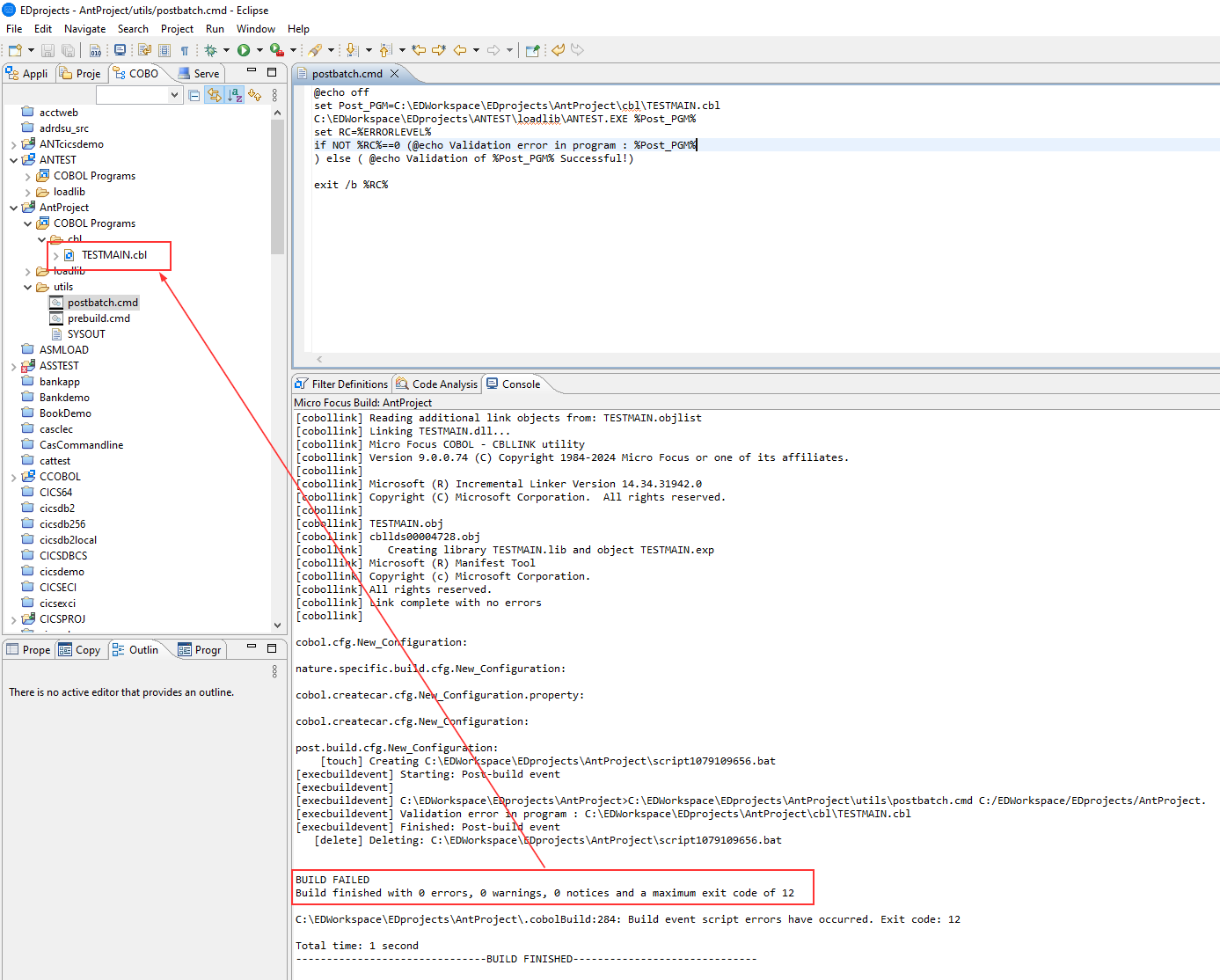
Task: Click the Debug bug icon
Action: coord(211,50)
